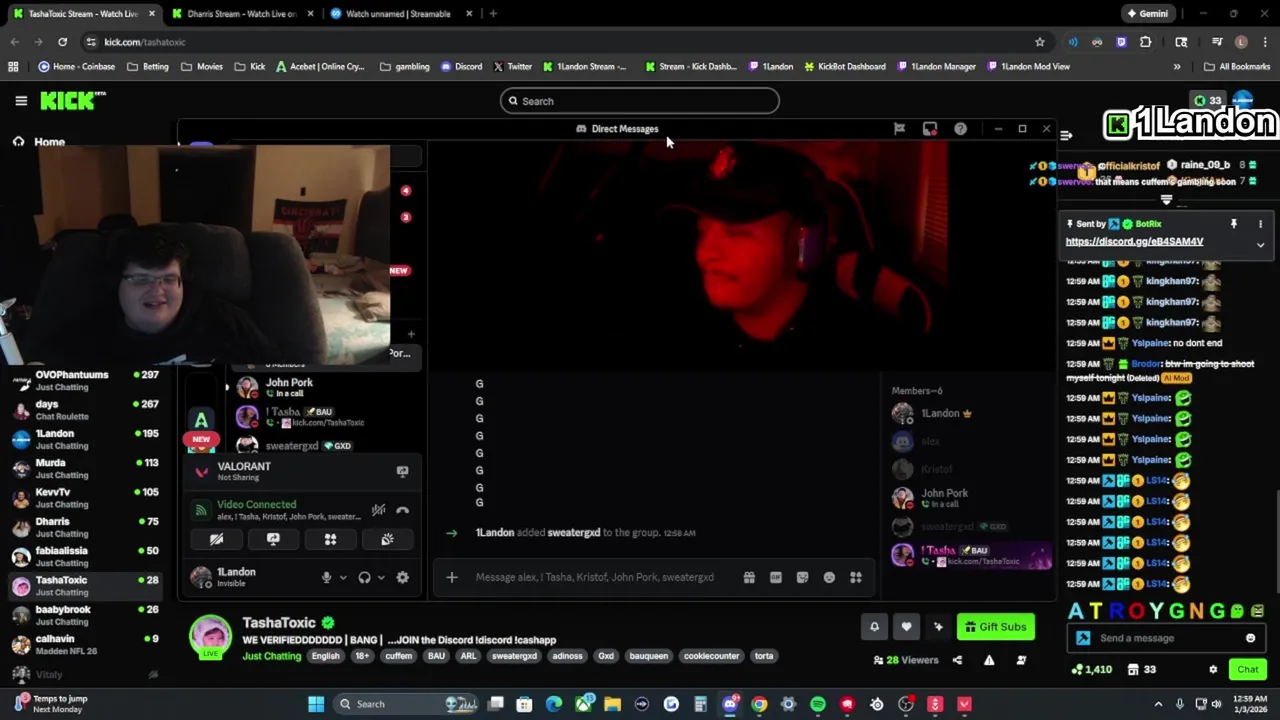Open Discord activities launcher button

[330, 539]
